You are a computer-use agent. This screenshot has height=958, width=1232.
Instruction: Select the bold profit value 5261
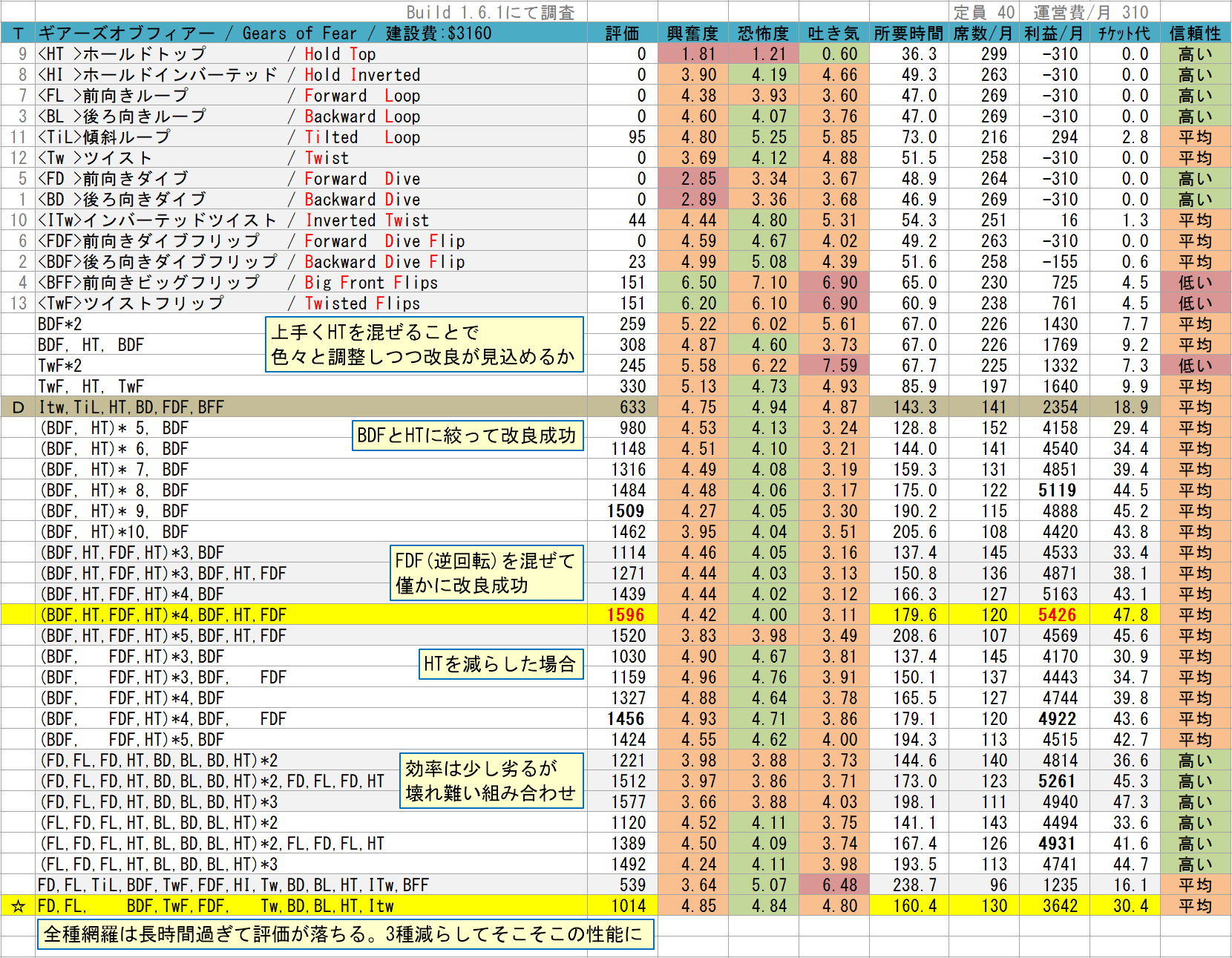[1057, 781]
